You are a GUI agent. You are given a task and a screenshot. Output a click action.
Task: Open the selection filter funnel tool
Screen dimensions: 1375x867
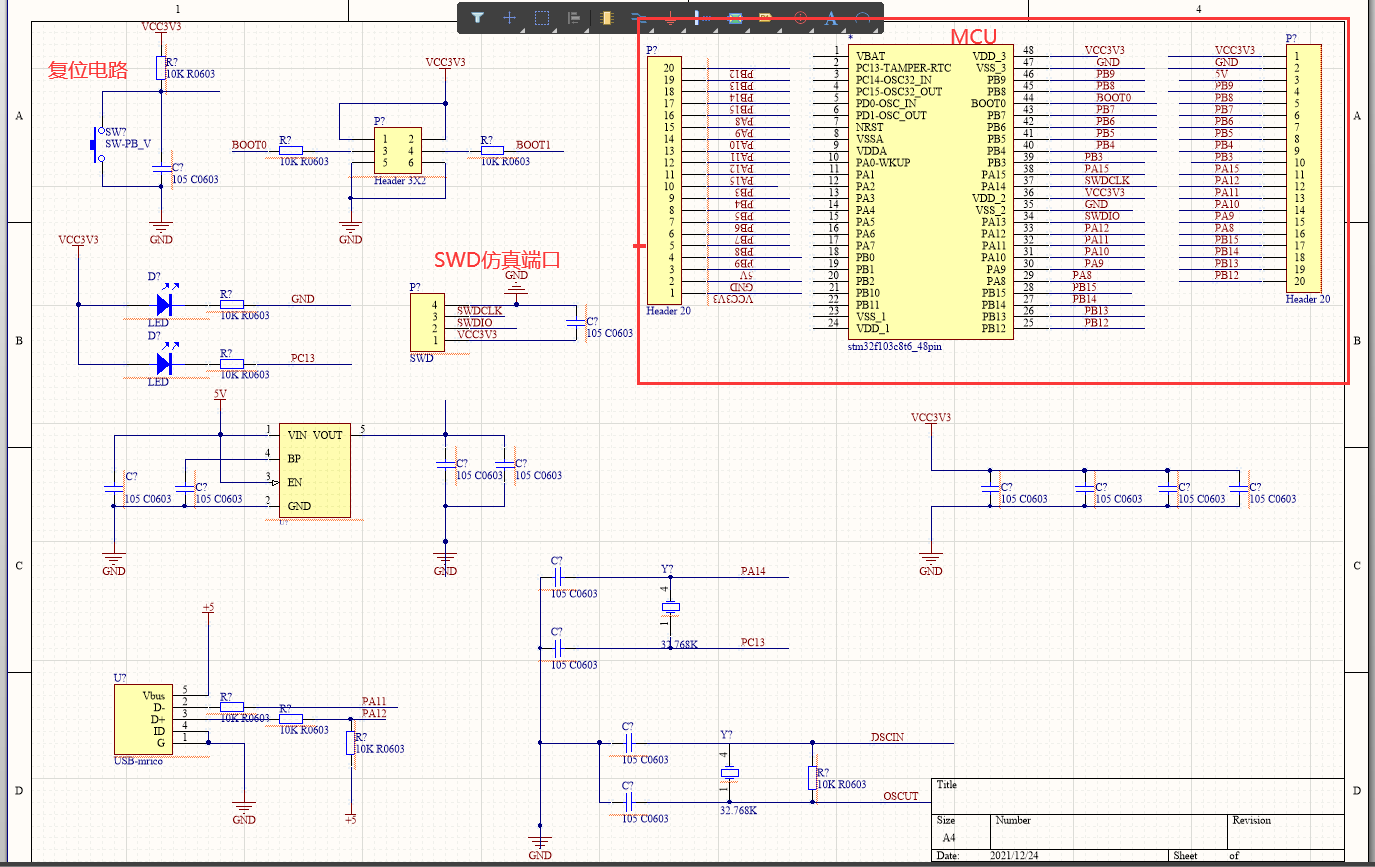[x=478, y=17]
